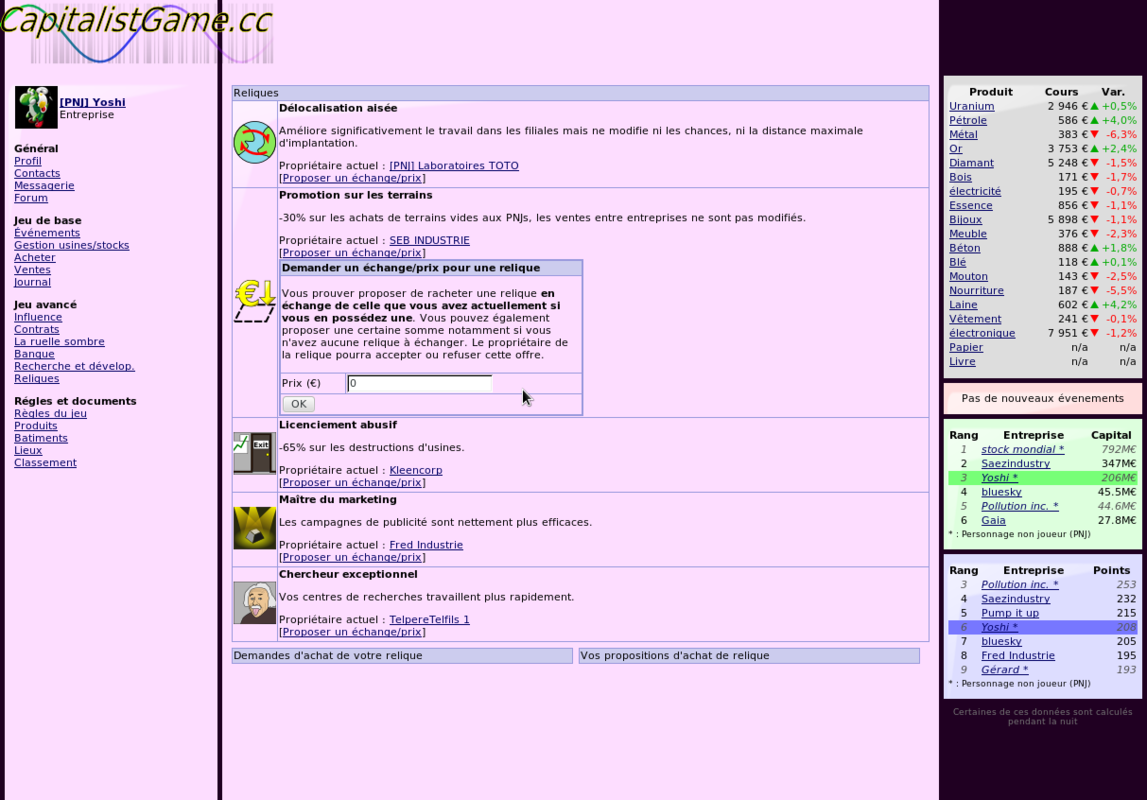Open the Batiments link
The width and height of the screenshot is (1147, 800).
coord(41,438)
